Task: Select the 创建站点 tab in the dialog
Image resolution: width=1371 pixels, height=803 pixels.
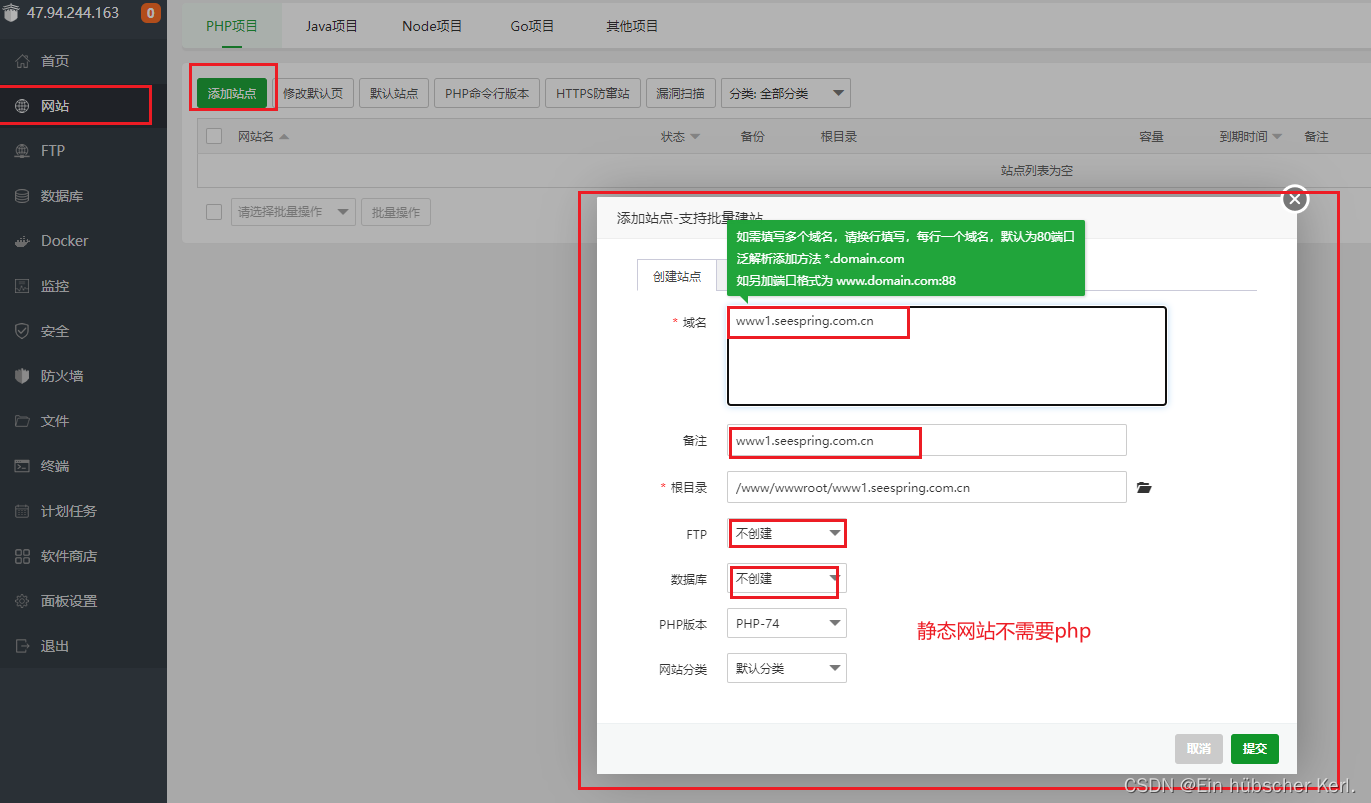Action: click(677, 276)
